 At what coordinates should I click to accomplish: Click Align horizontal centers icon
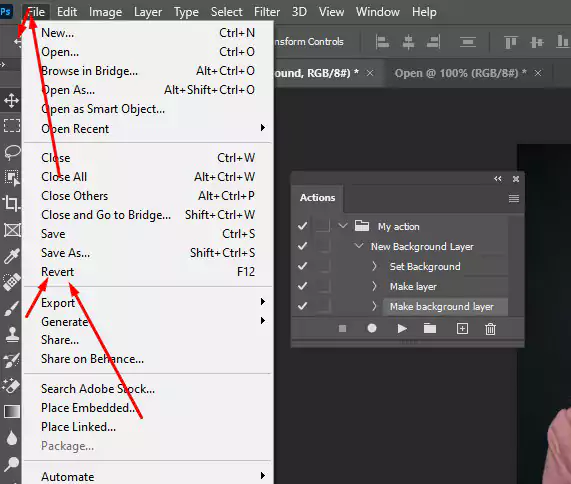click(408, 42)
